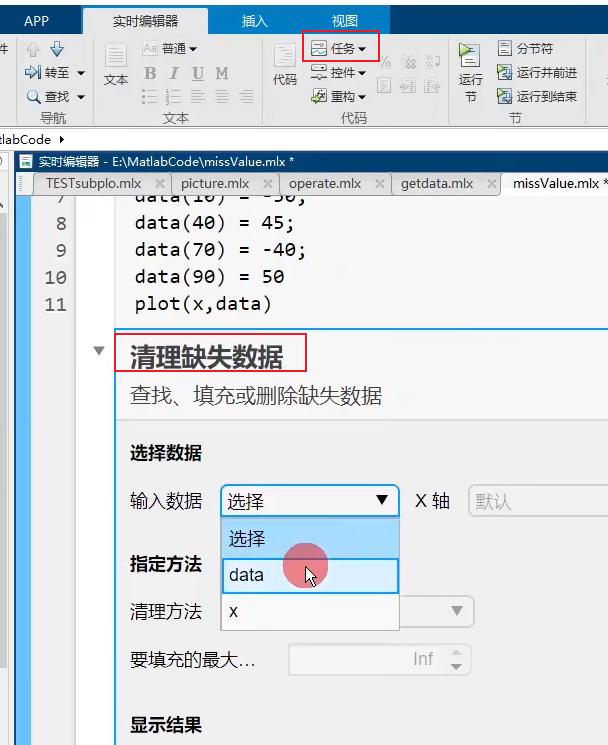The image size is (608, 745).
Task: Toggle italic text formatting
Action: (x=174, y=73)
